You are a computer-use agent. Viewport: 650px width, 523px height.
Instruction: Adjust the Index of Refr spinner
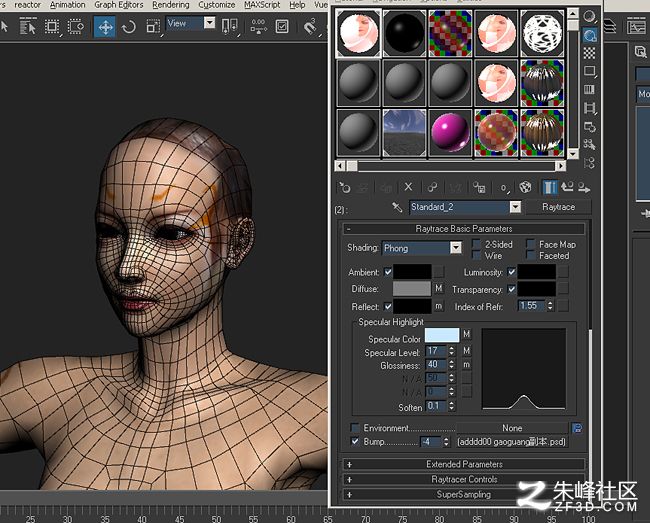point(550,306)
